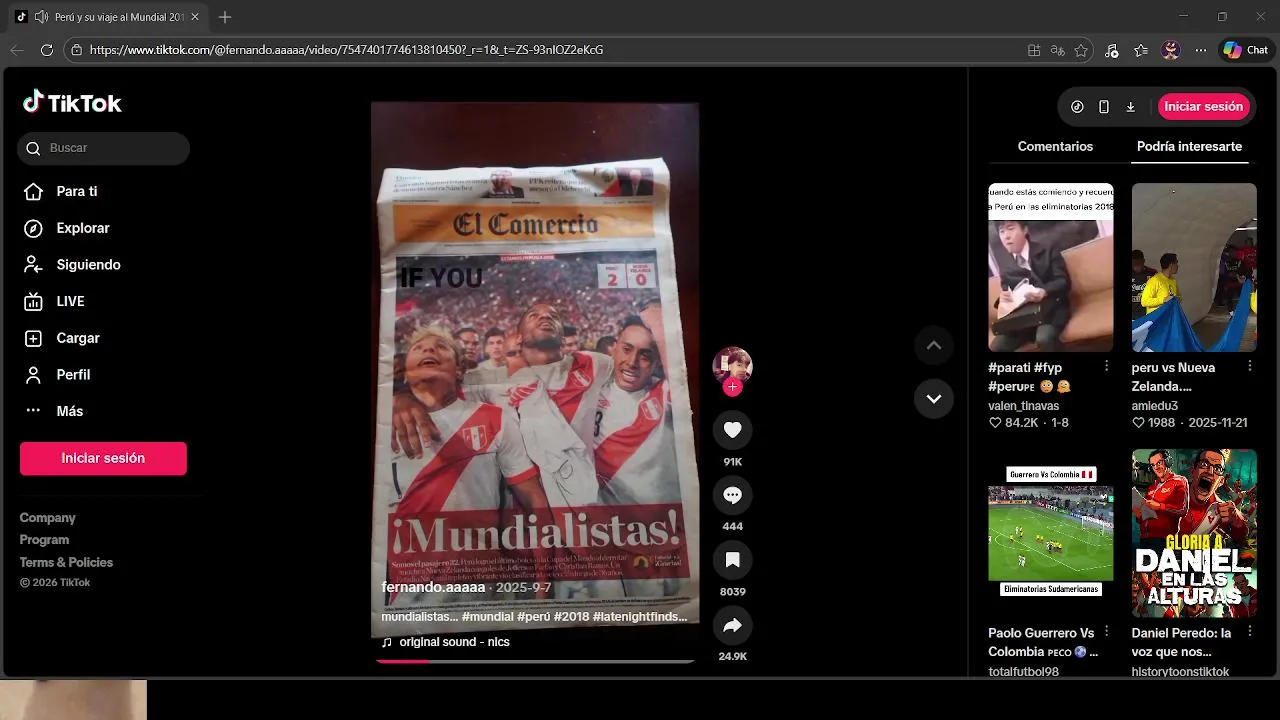The height and width of the screenshot is (720, 1280).
Task: Open the Daniel en las alturas thumbnail
Action: 1194,532
